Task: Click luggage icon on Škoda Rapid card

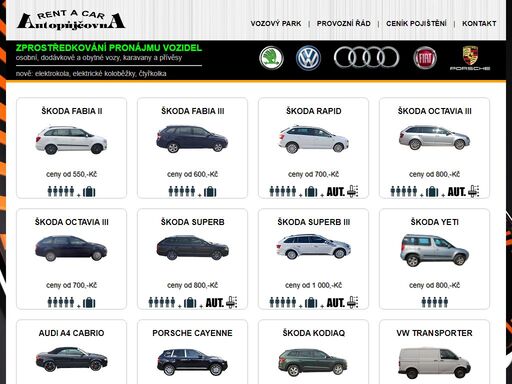Action: pos(311,192)
